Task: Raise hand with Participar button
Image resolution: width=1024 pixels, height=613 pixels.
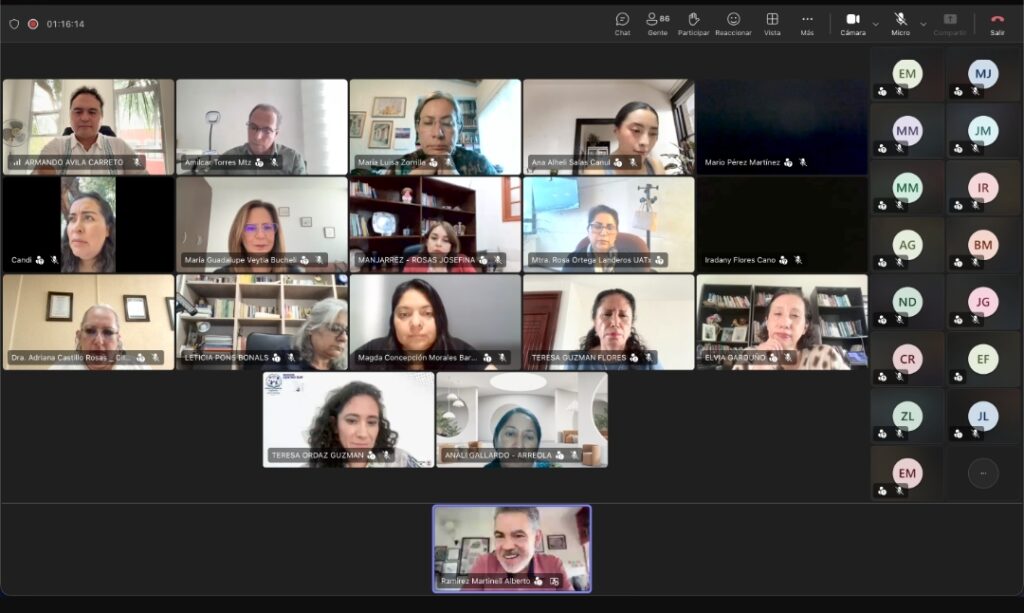Action: 694,24
